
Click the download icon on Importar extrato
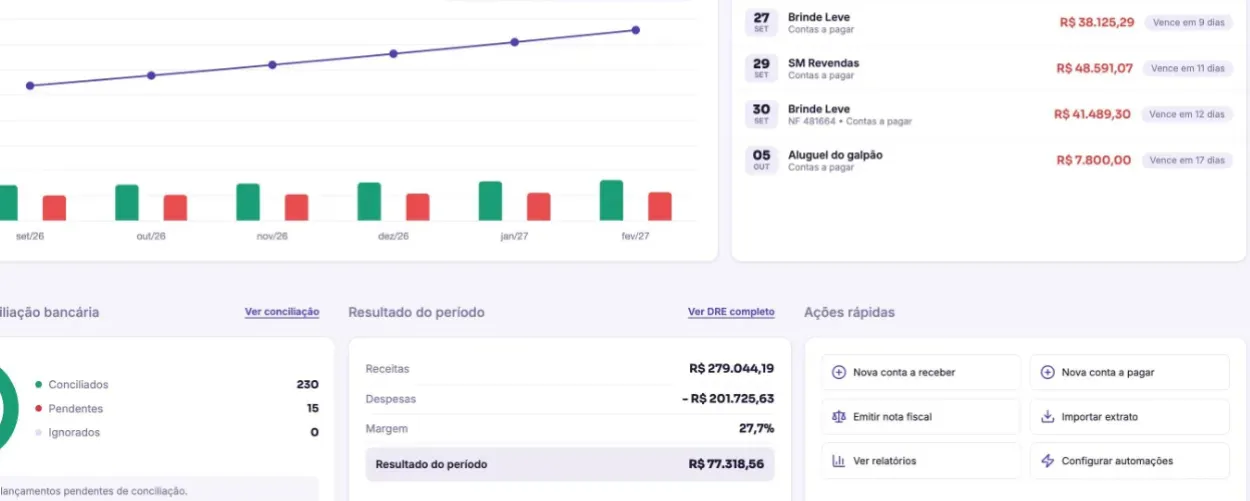coord(1047,416)
